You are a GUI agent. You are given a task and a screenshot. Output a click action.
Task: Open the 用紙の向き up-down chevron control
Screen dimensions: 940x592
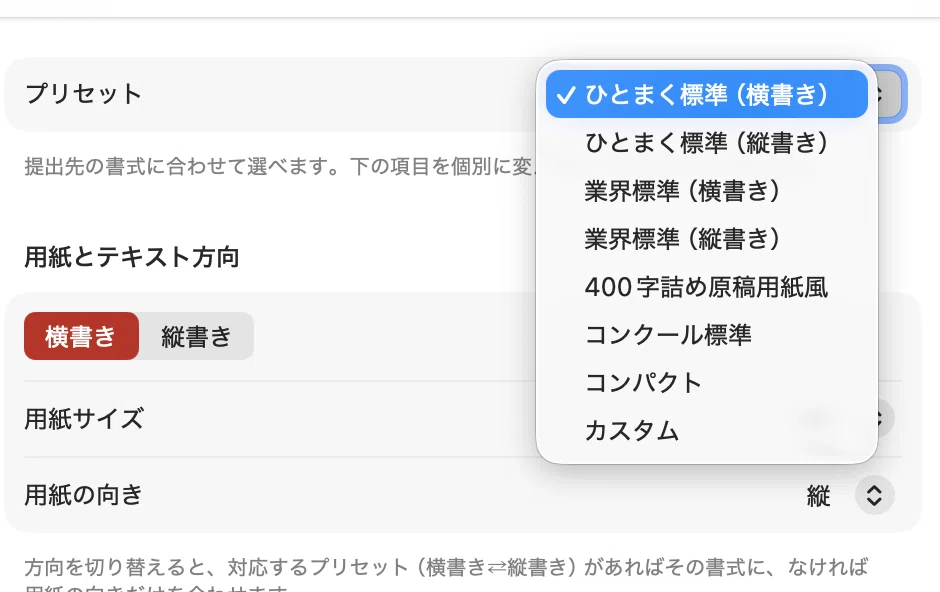point(875,495)
